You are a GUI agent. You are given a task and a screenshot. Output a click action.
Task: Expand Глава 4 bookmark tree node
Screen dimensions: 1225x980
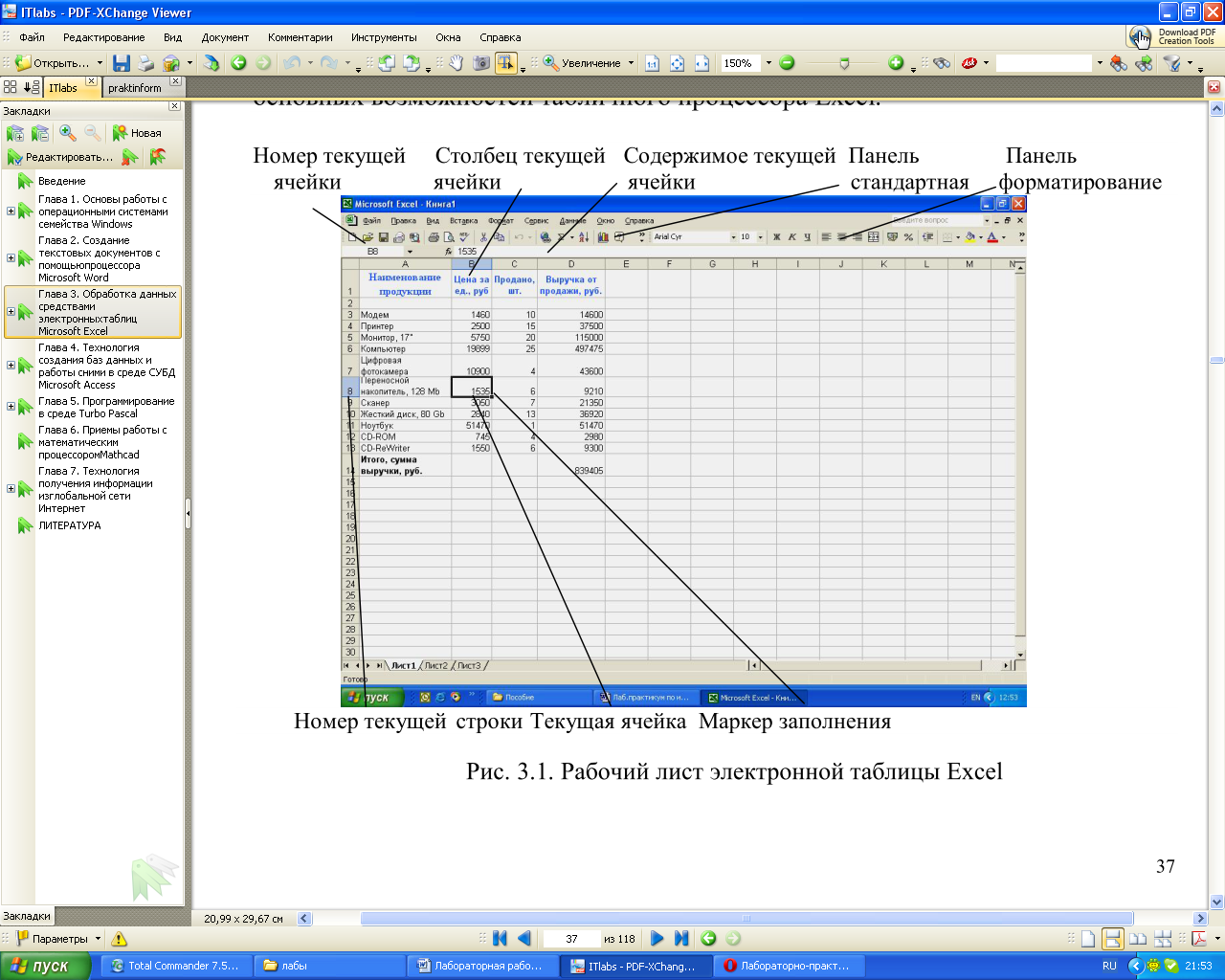(x=11, y=366)
